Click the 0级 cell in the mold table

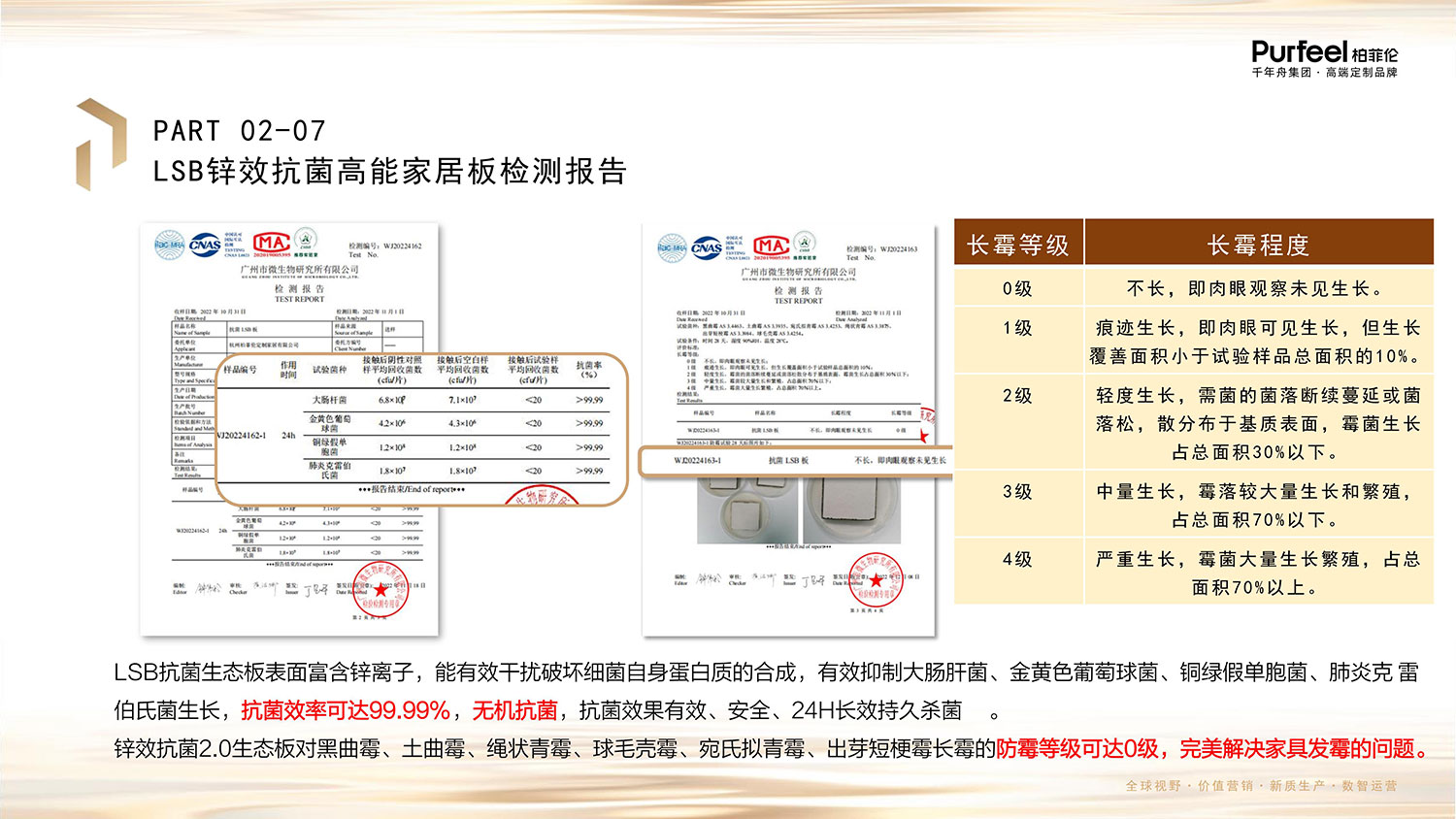point(1017,288)
